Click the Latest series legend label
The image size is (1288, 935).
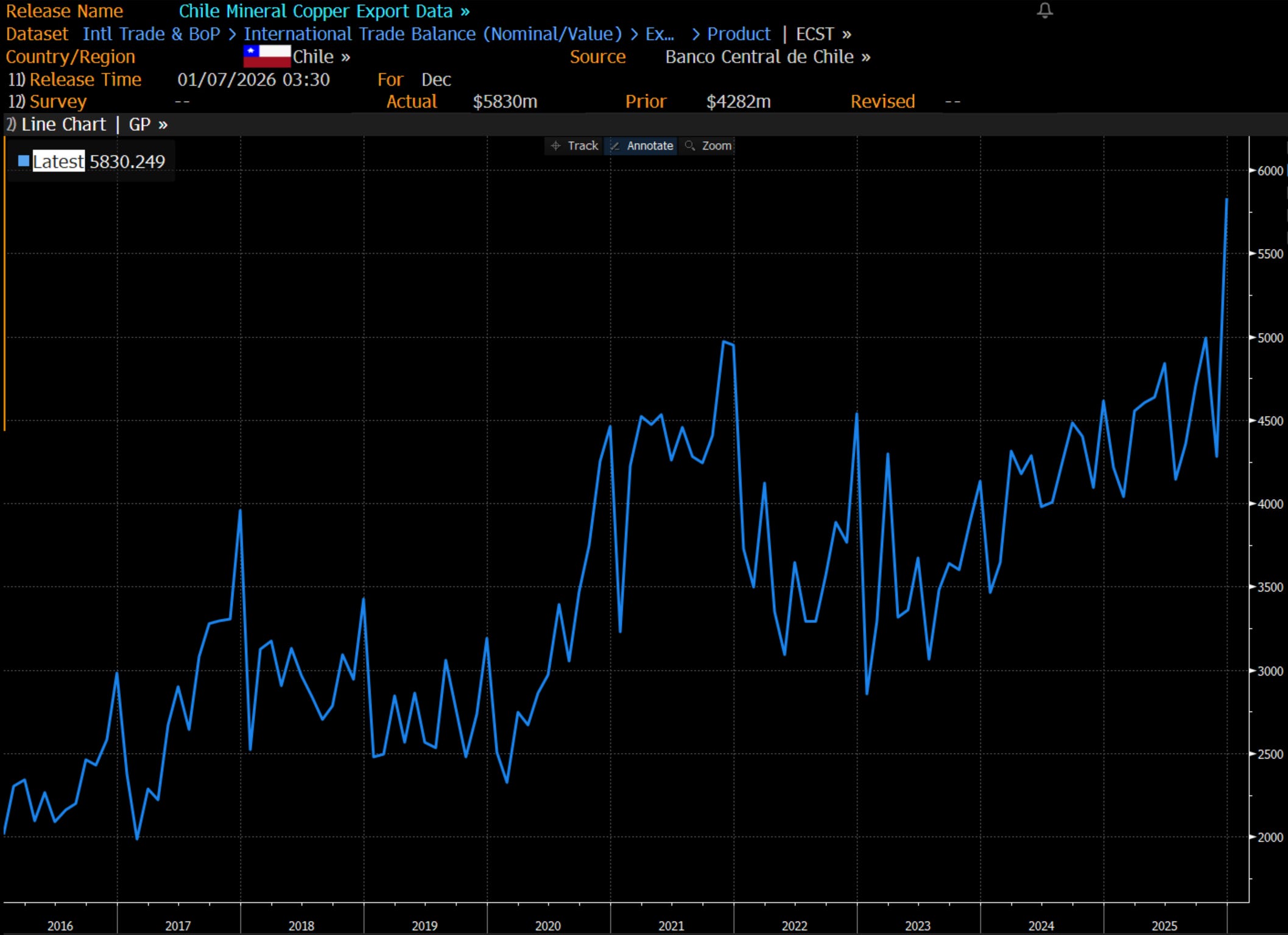(58, 161)
